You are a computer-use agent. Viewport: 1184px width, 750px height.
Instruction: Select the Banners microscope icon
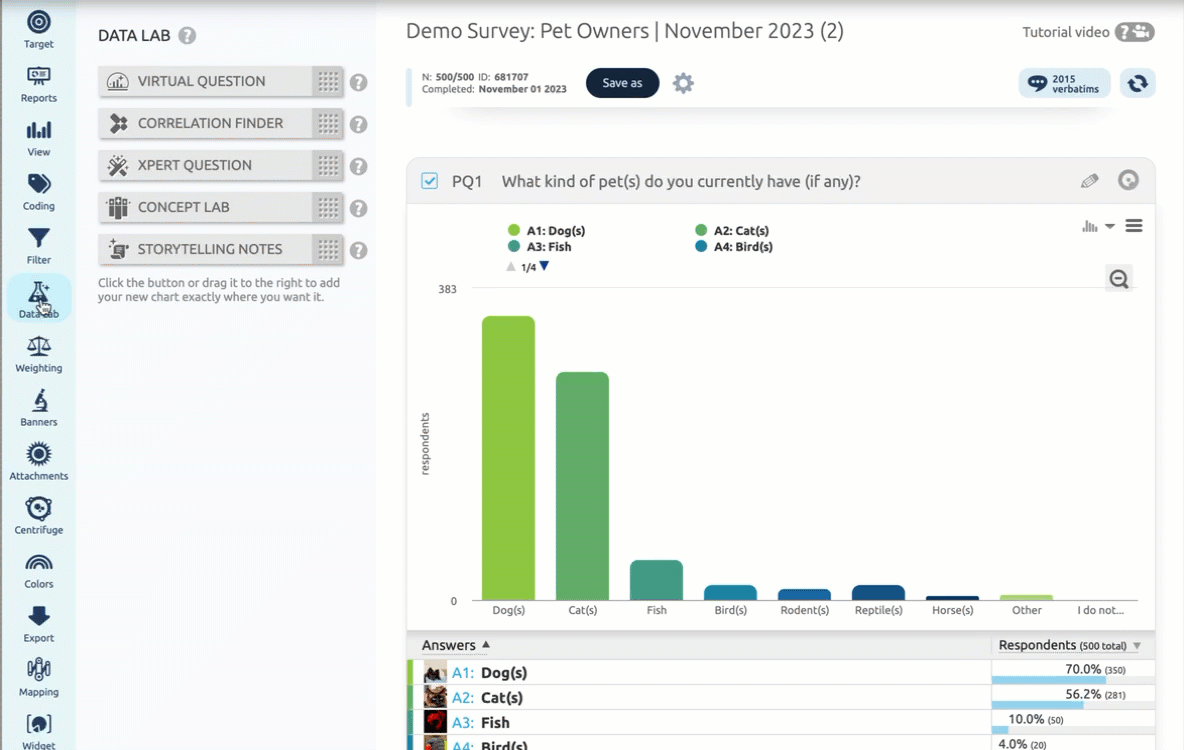(x=39, y=407)
